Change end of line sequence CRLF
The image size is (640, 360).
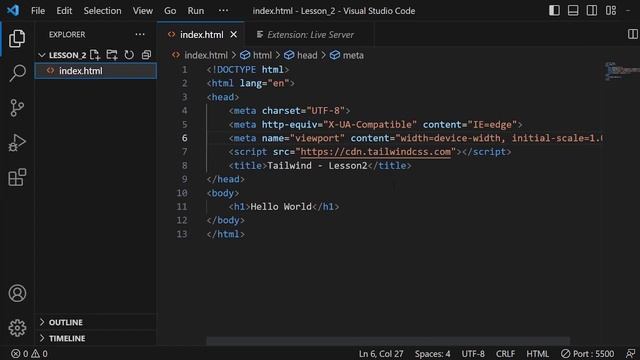tap(505, 353)
